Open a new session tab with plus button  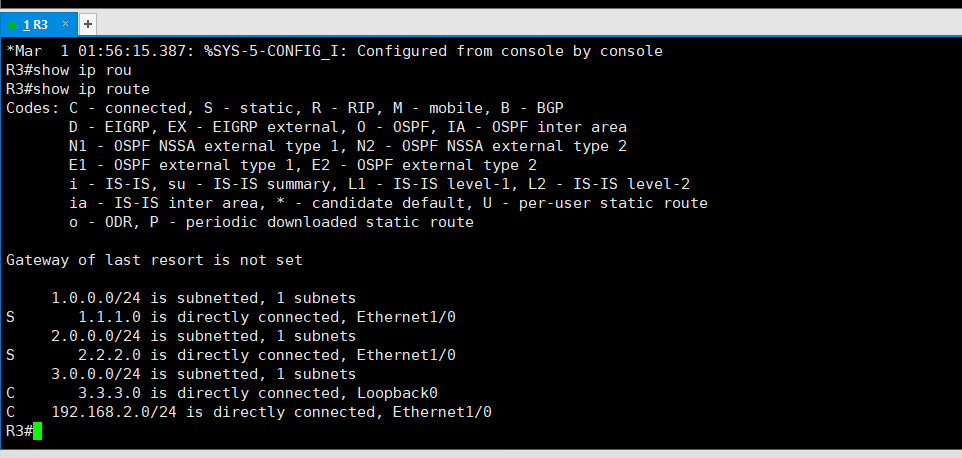(x=88, y=25)
